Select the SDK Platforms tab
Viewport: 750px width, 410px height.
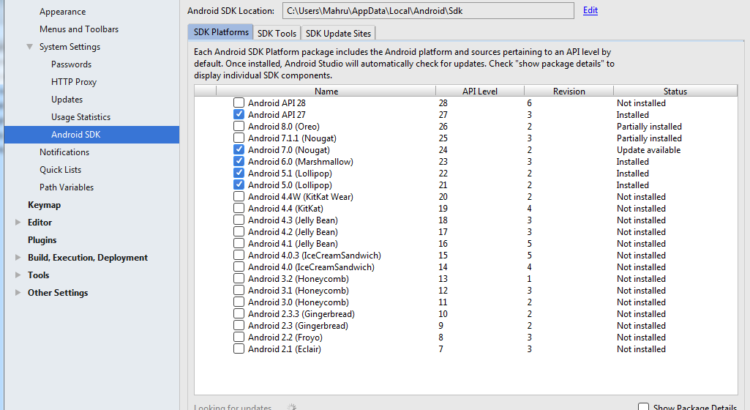pyautogui.click(x=219, y=33)
